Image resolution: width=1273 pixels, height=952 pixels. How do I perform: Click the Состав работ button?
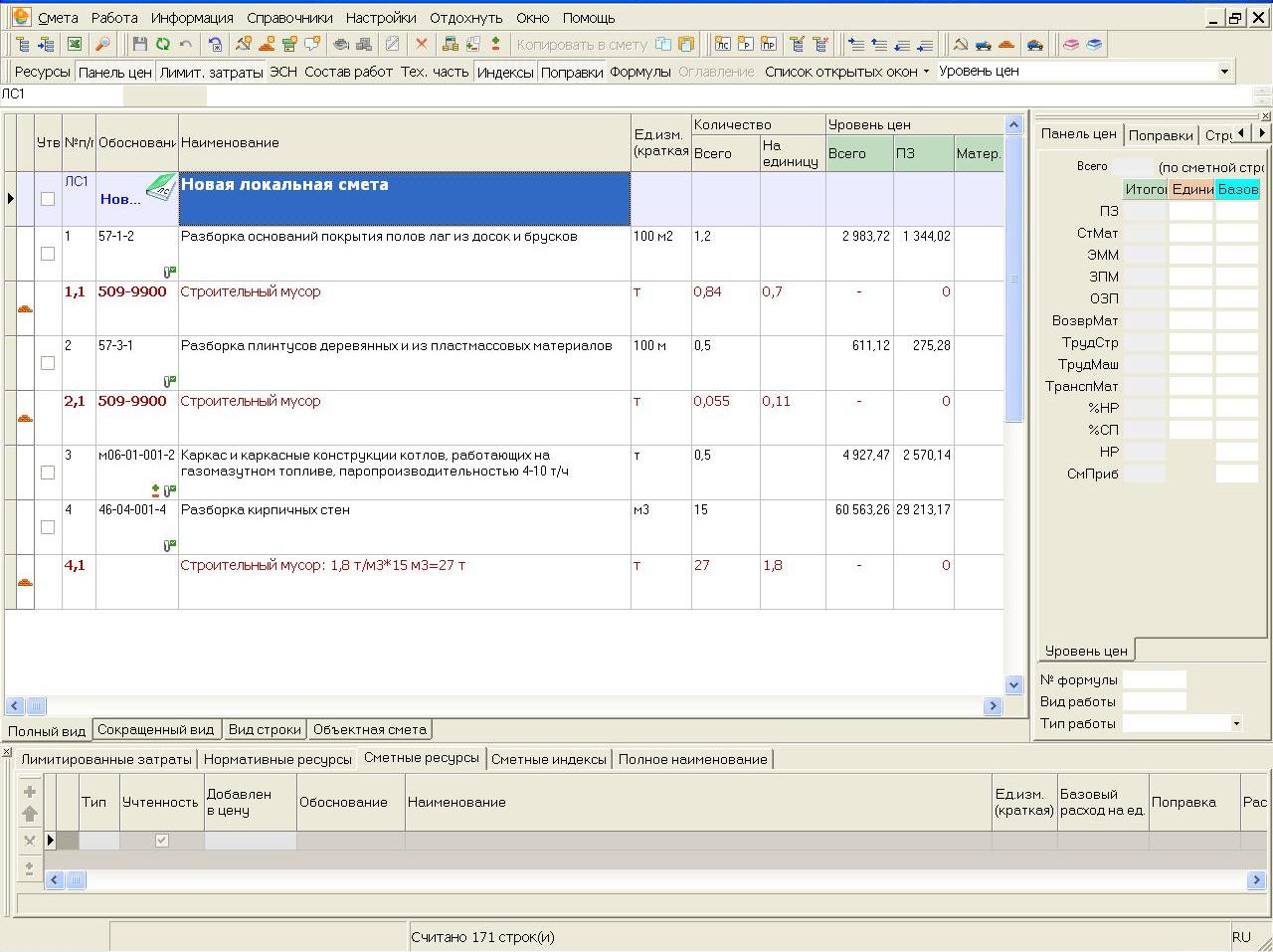click(x=348, y=72)
